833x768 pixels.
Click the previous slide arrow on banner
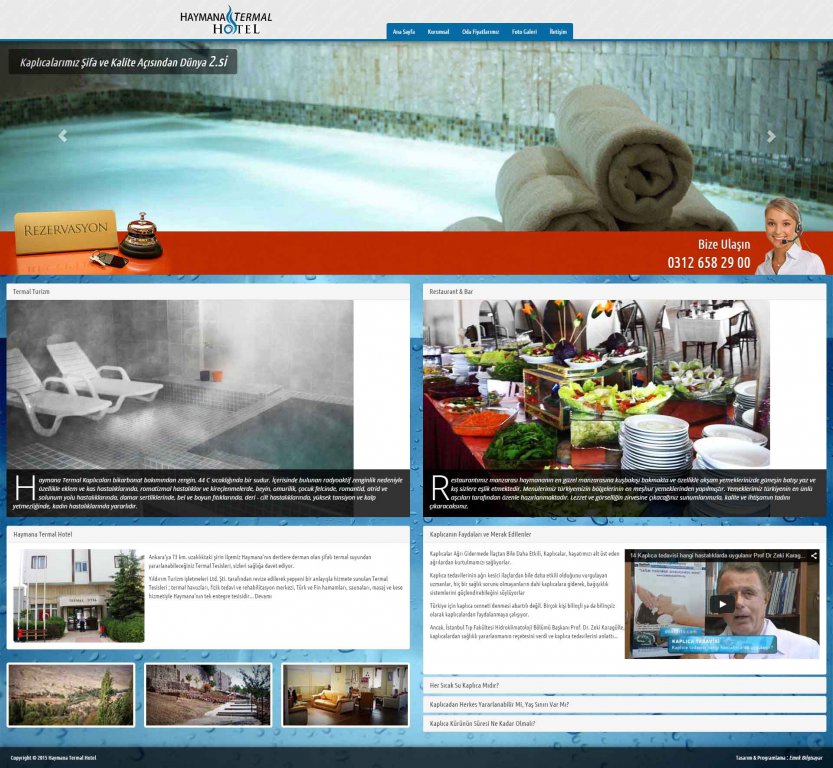tap(63, 137)
